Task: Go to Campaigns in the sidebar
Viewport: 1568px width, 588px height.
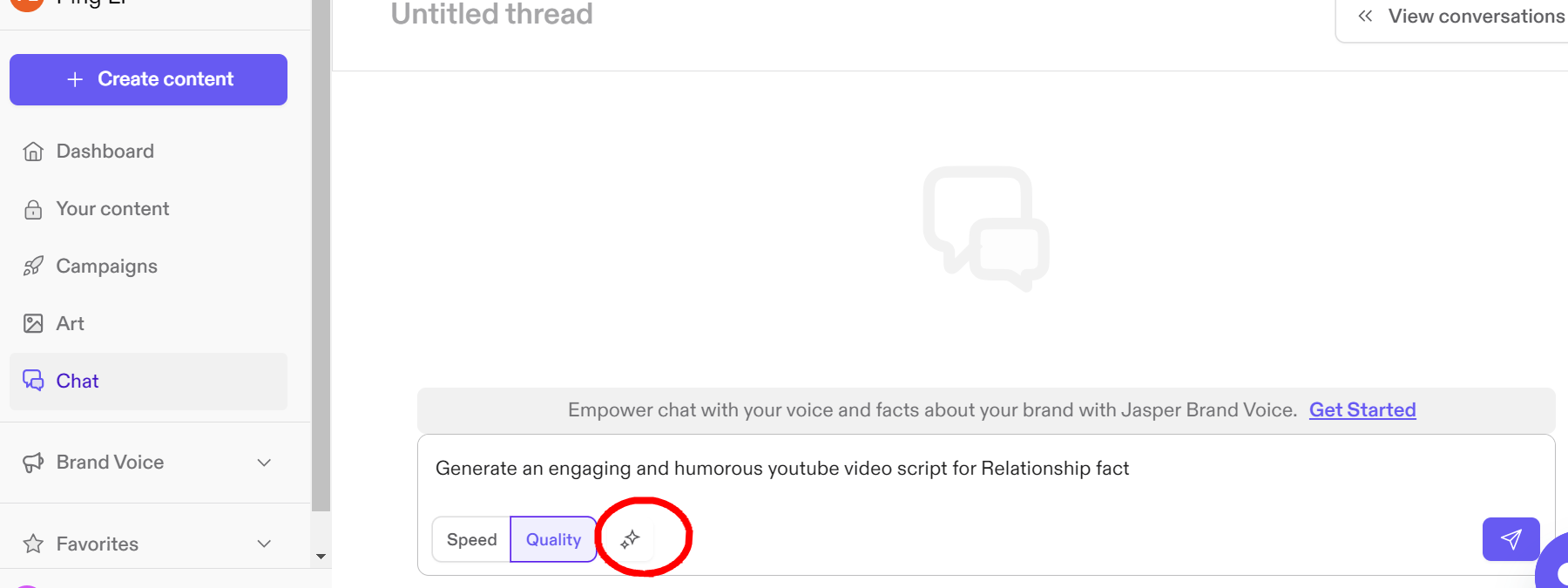Action: 106,267
